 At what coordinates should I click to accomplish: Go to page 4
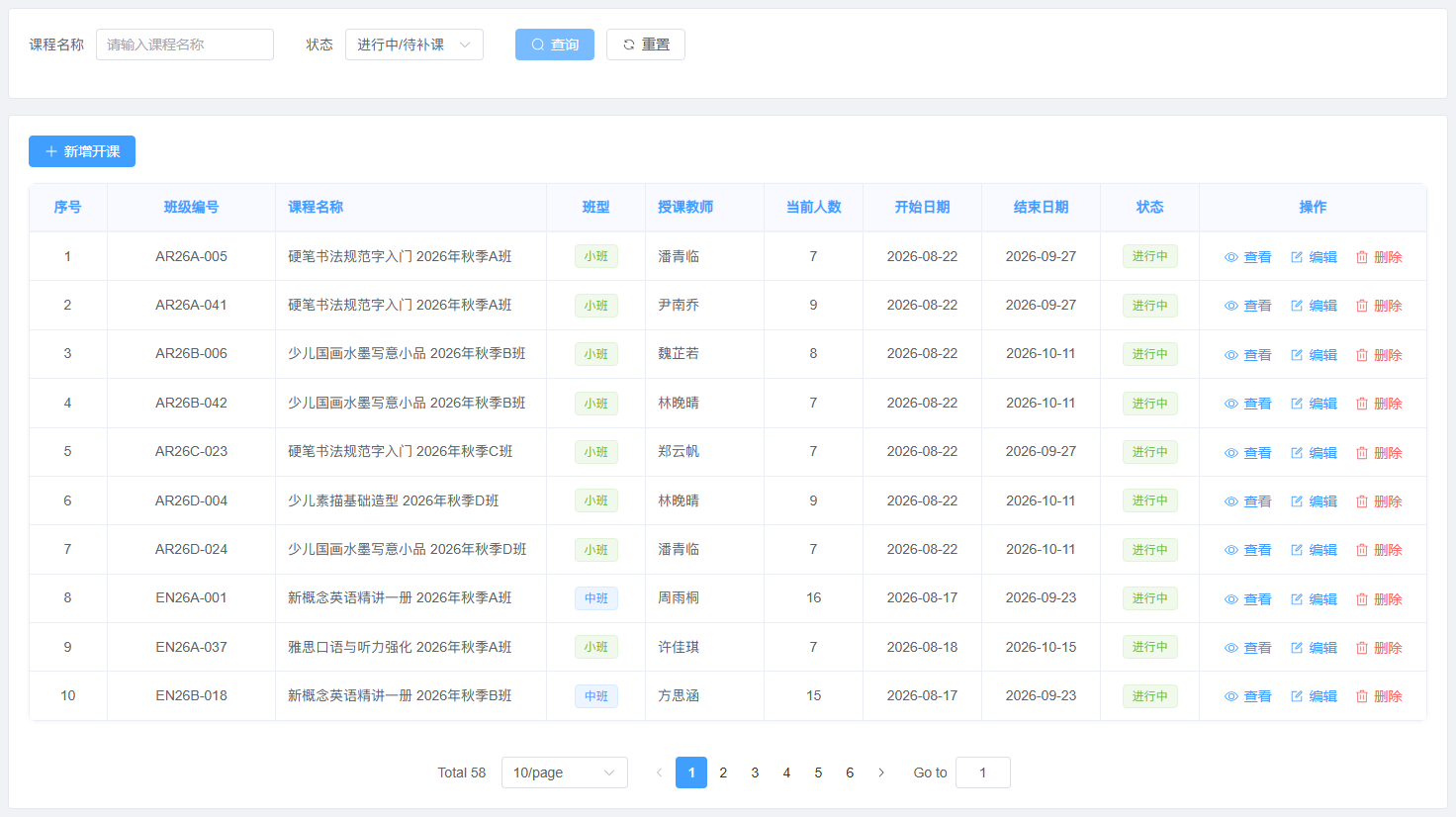click(x=786, y=772)
